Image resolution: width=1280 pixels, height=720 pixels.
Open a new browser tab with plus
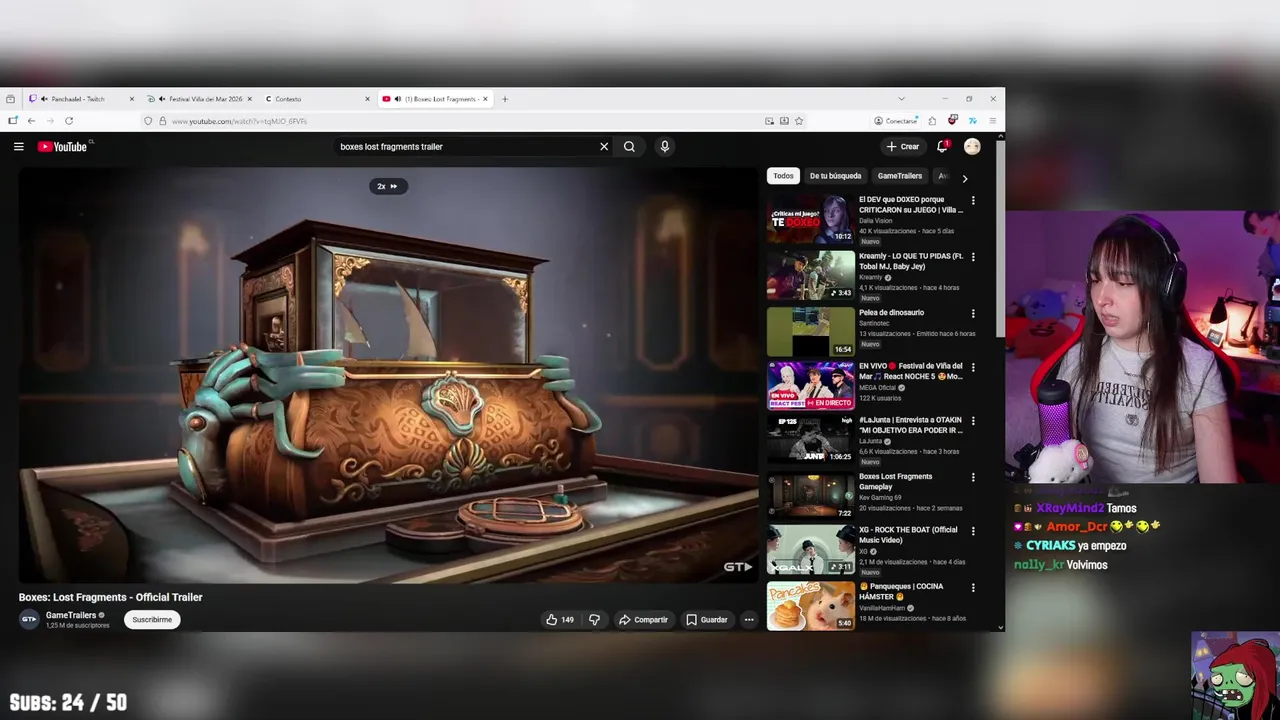click(x=505, y=99)
